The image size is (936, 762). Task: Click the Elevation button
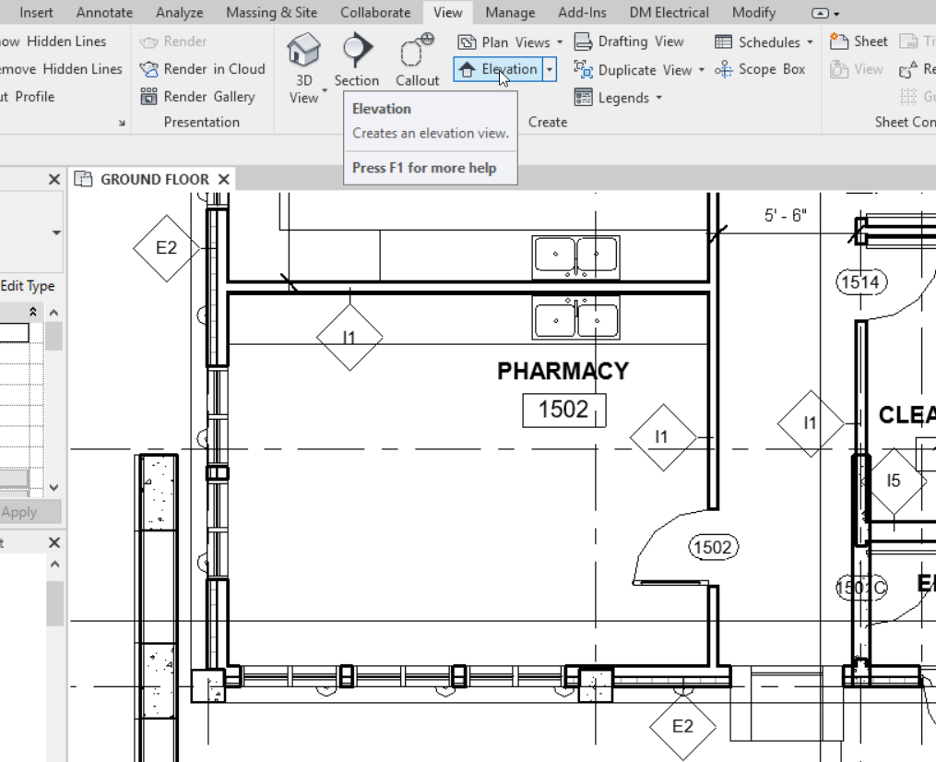coord(498,69)
